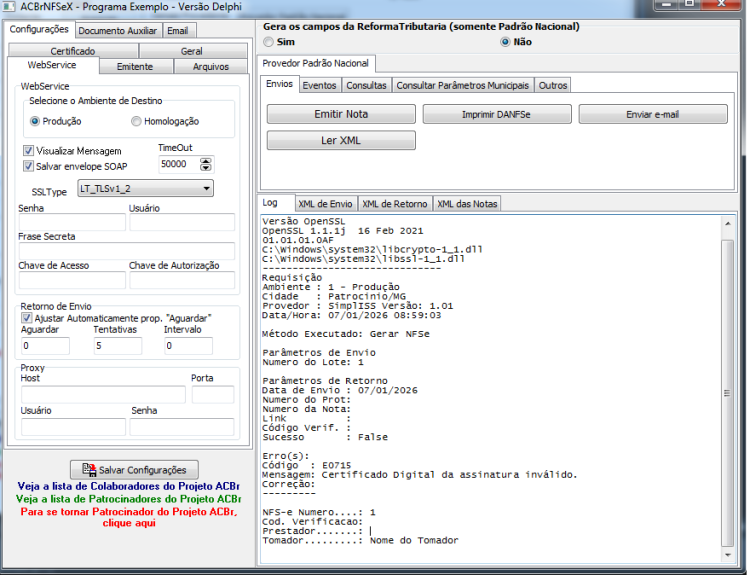
Task: Click the Imprimir DANFSe button
Action: [496, 114]
